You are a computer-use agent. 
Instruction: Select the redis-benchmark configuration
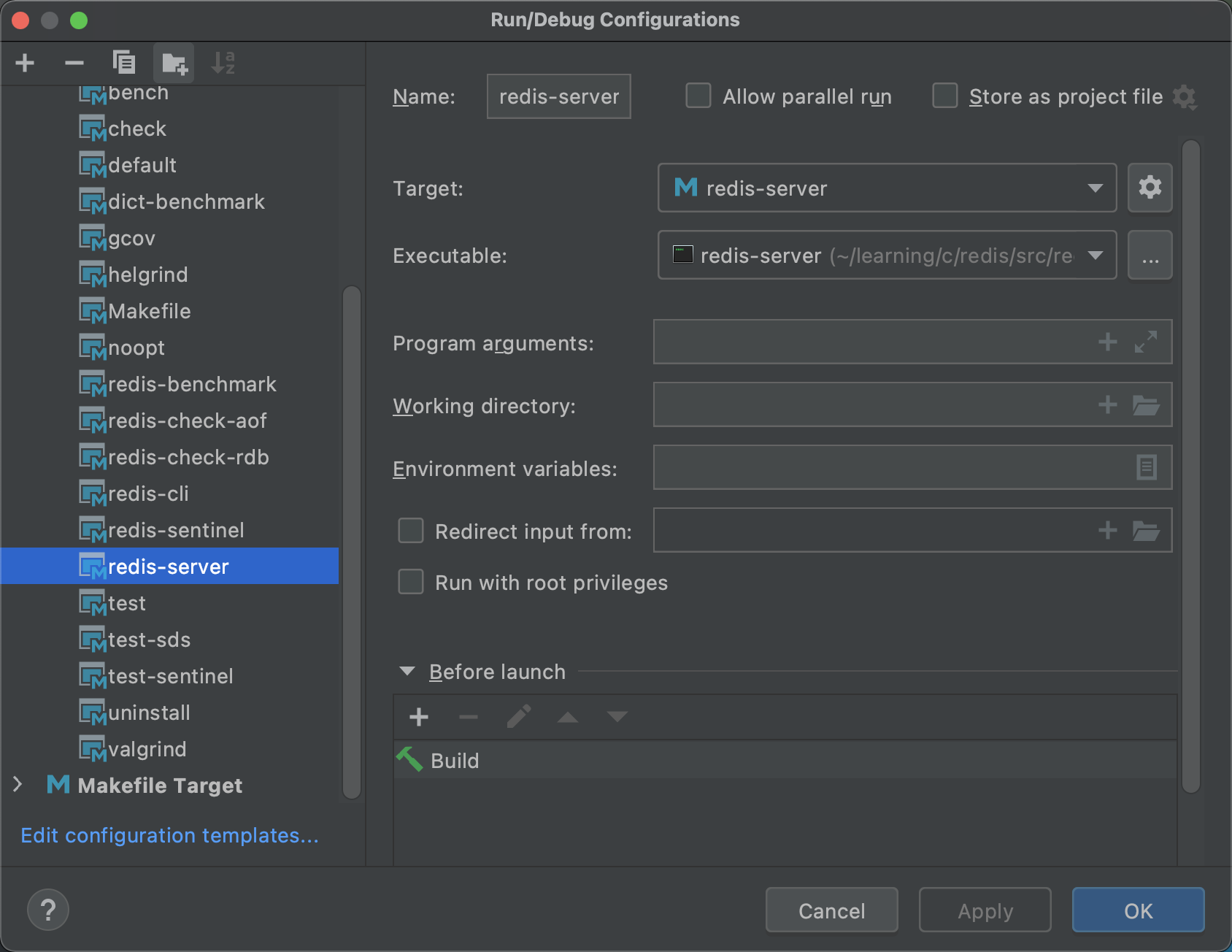(x=170, y=384)
